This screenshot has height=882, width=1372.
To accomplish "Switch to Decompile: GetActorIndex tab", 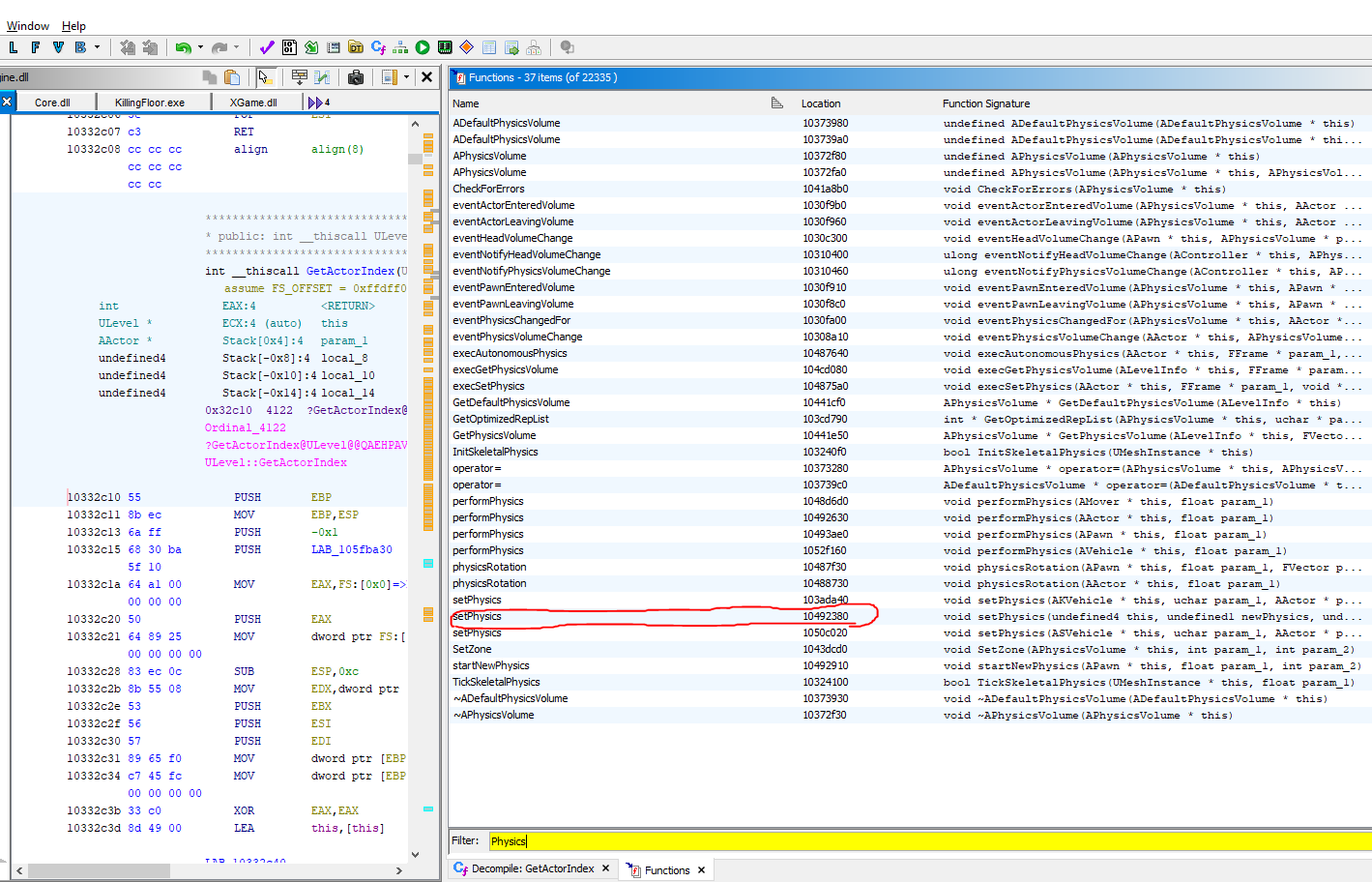I will pos(532,869).
